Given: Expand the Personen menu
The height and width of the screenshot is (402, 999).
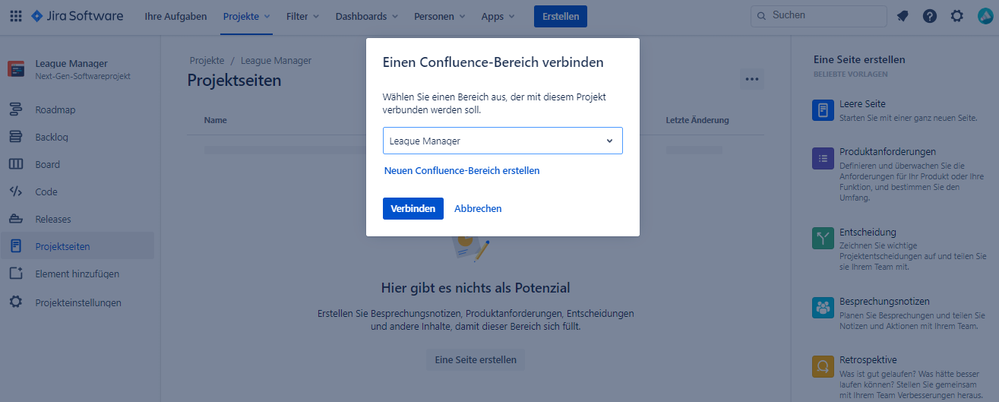Looking at the screenshot, I should (x=440, y=17).
